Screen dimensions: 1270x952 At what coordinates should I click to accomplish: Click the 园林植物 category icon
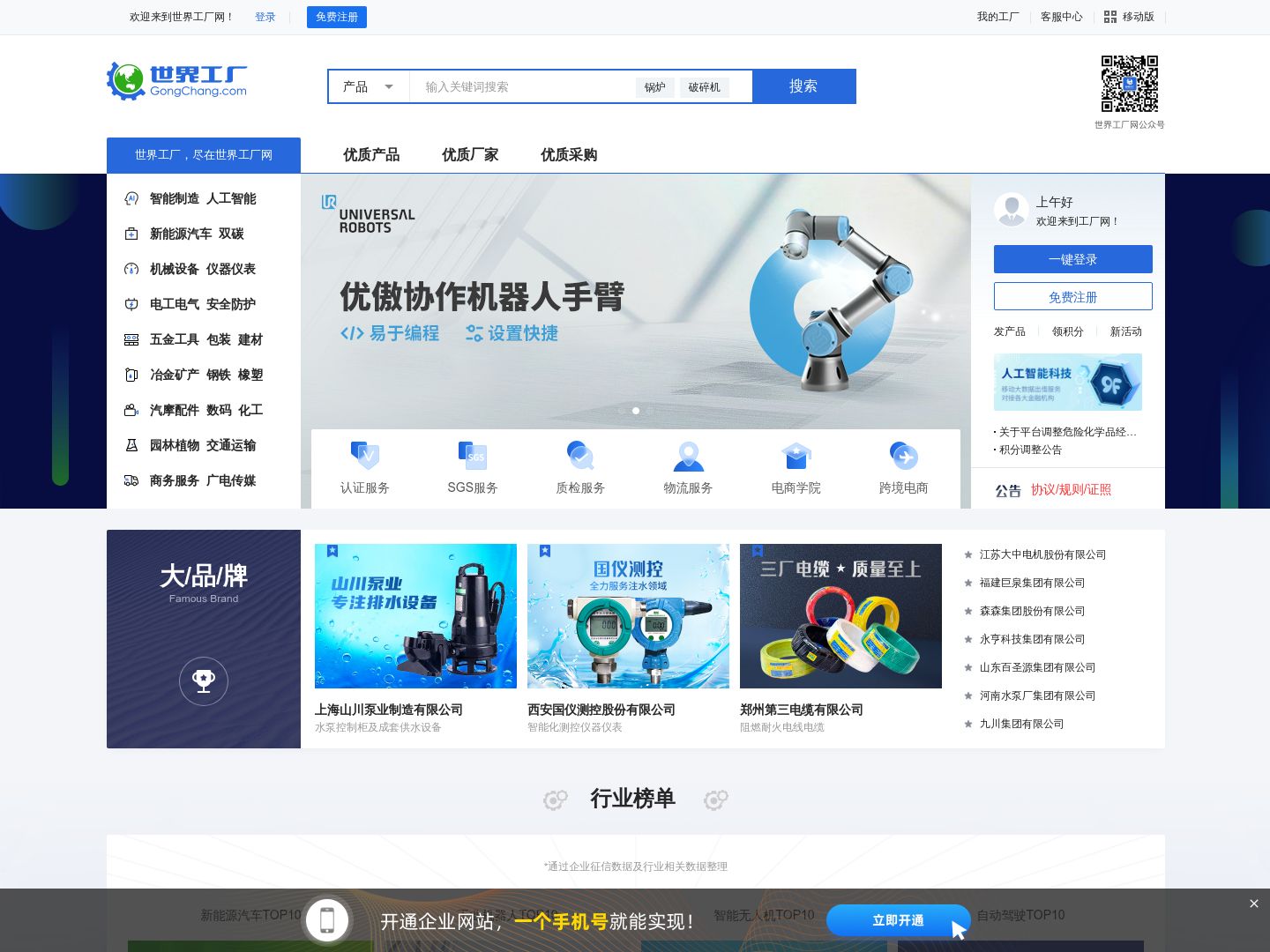tap(131, 445)
